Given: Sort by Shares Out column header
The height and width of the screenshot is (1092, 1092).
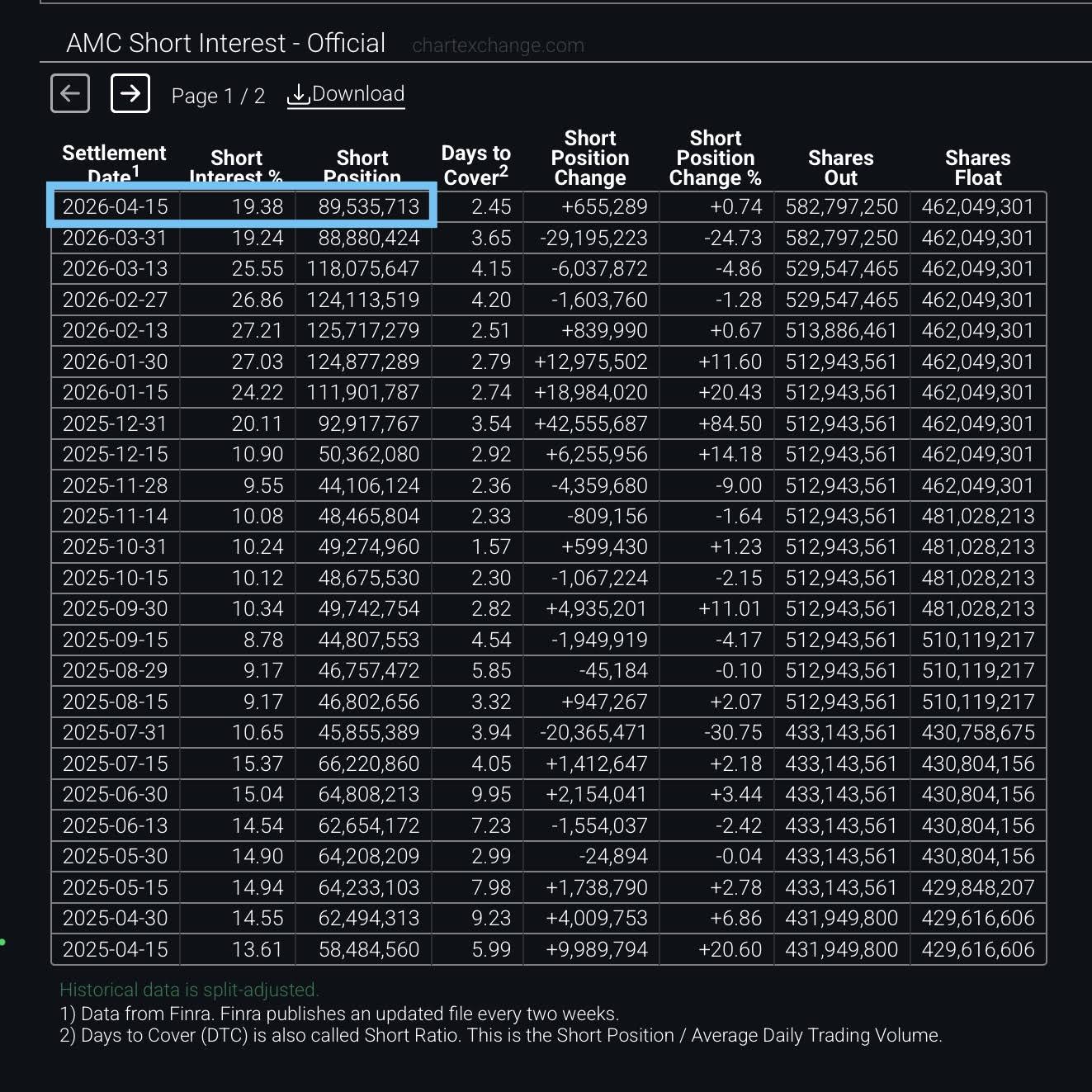Looking at the screenshot, I should pos(840,168).
